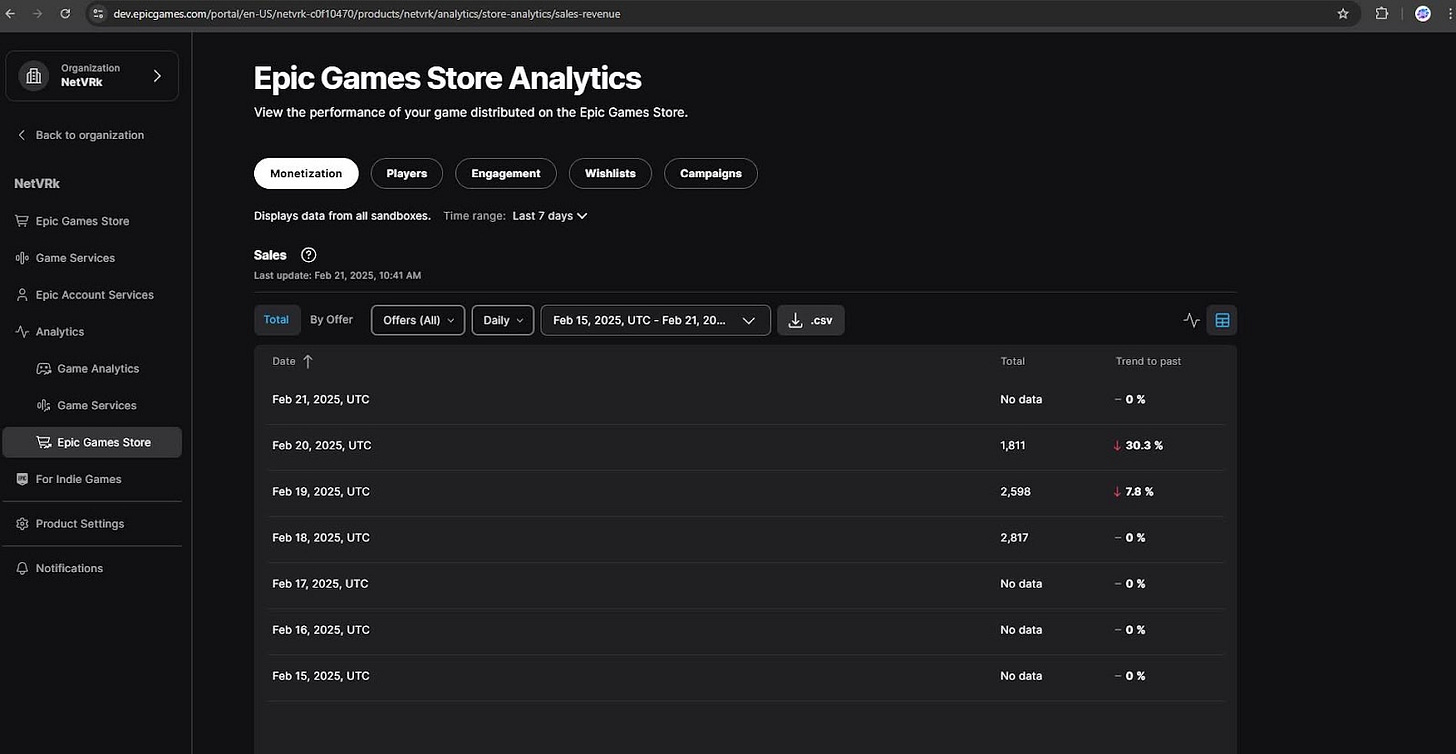Open Product Settings

80,524
